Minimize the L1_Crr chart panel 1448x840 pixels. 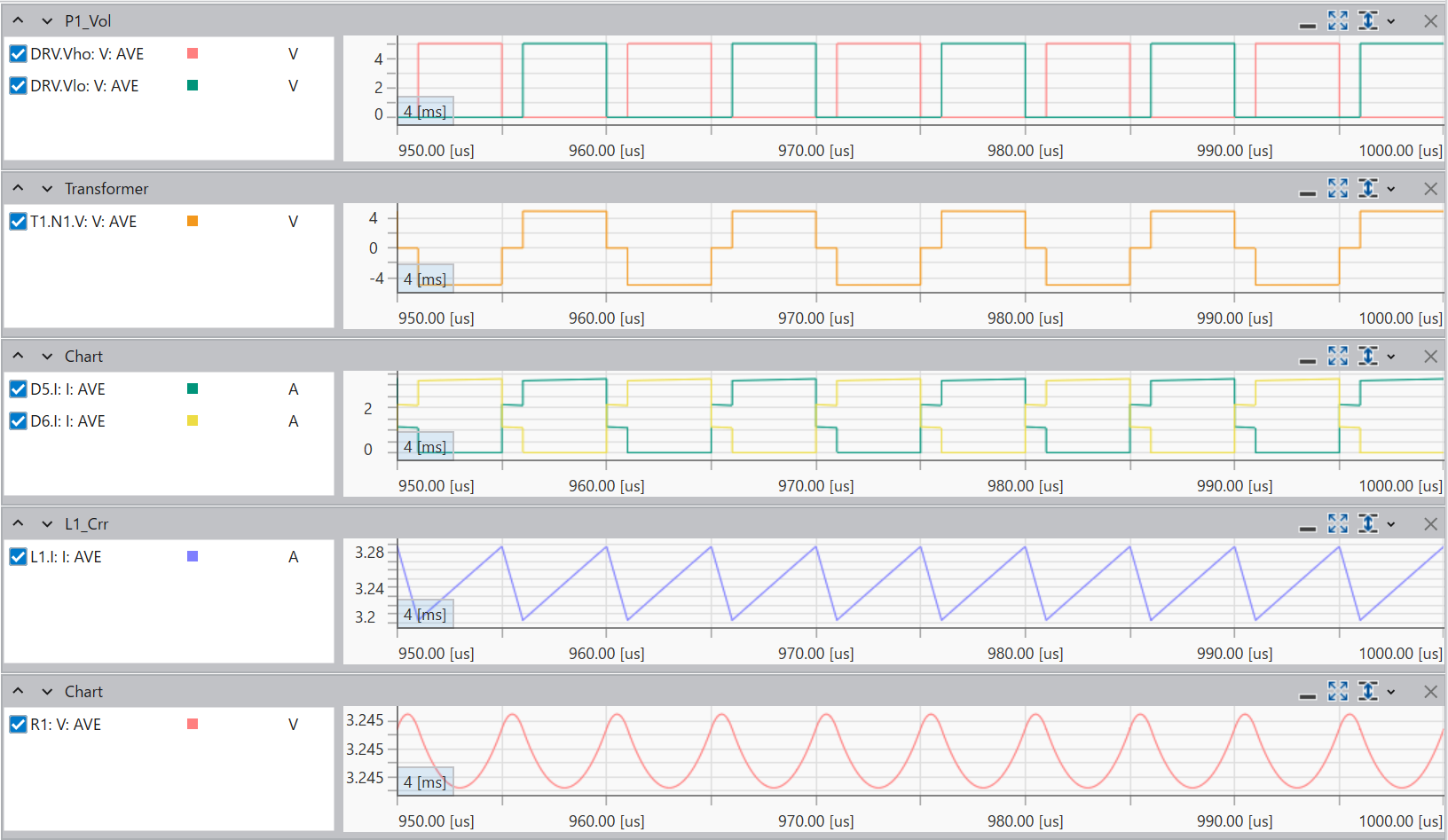pos(1307,529)
